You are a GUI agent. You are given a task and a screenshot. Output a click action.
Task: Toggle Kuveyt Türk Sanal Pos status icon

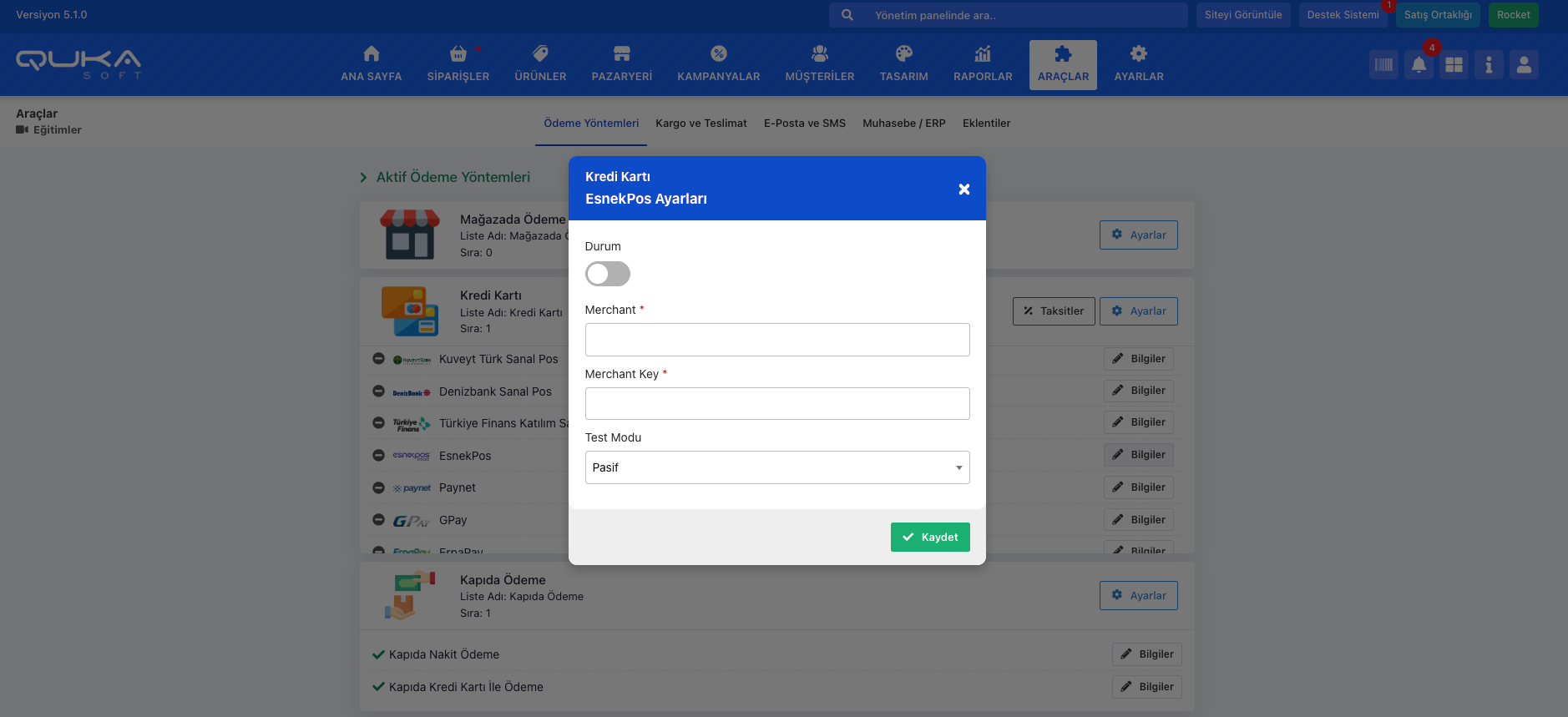click(378, 359)
